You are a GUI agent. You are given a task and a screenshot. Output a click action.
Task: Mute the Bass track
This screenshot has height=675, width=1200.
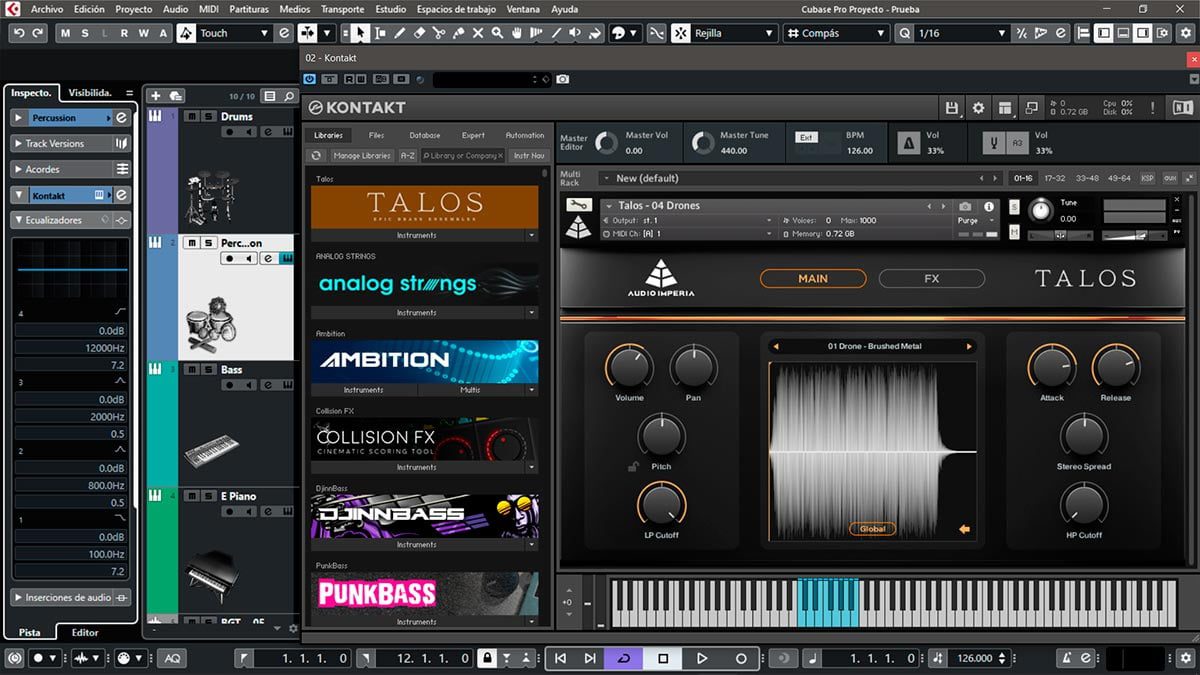pyautogui.click(x=192, y=370)
